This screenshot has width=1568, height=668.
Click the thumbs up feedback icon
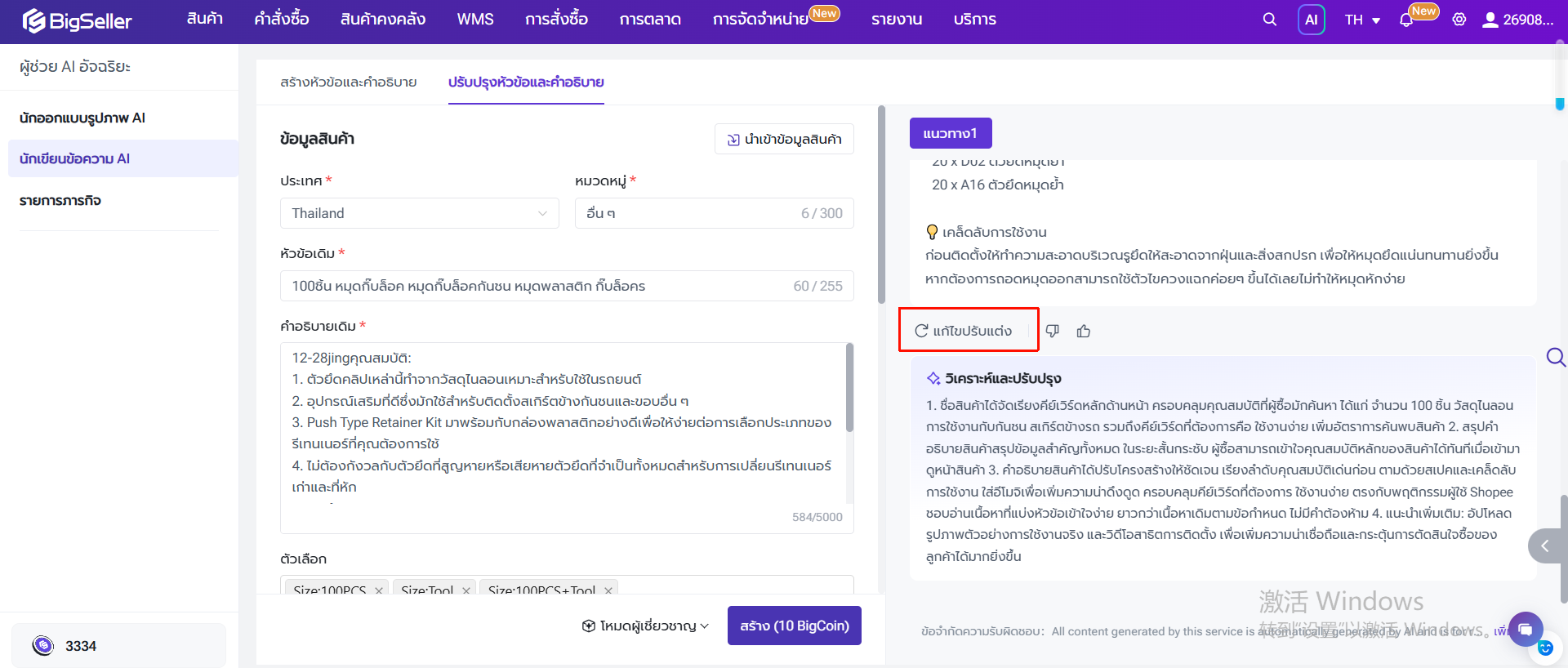(1084, 331)
